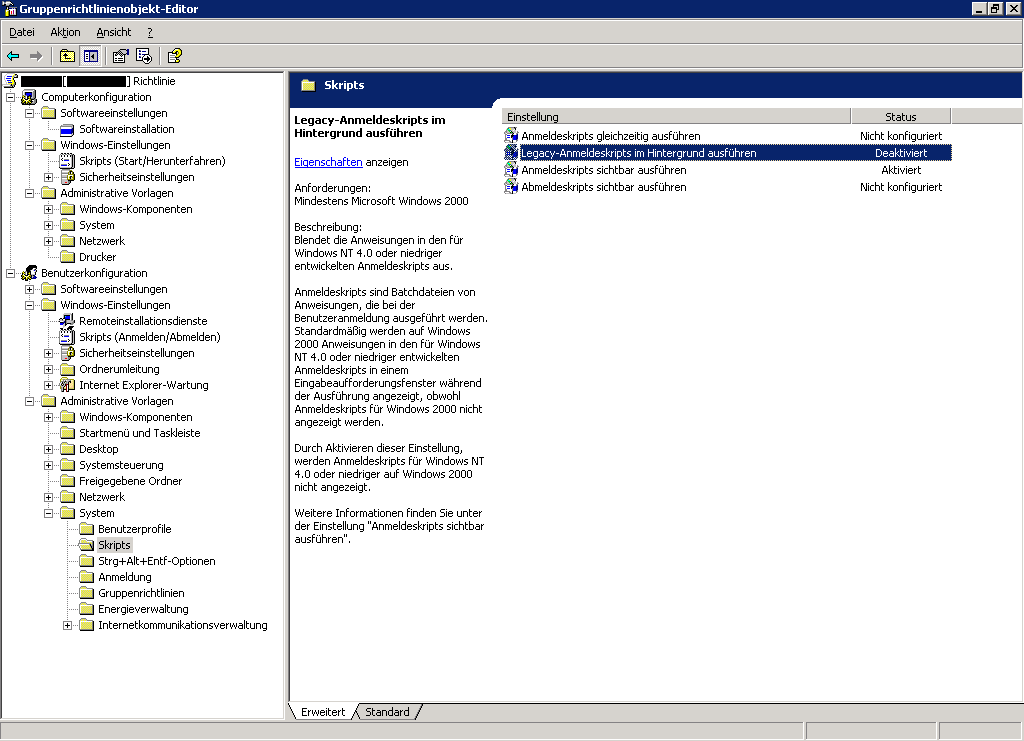Switch to the Standard tab
The width and height of the screenshot is (1024, 741).
point(387,712)
